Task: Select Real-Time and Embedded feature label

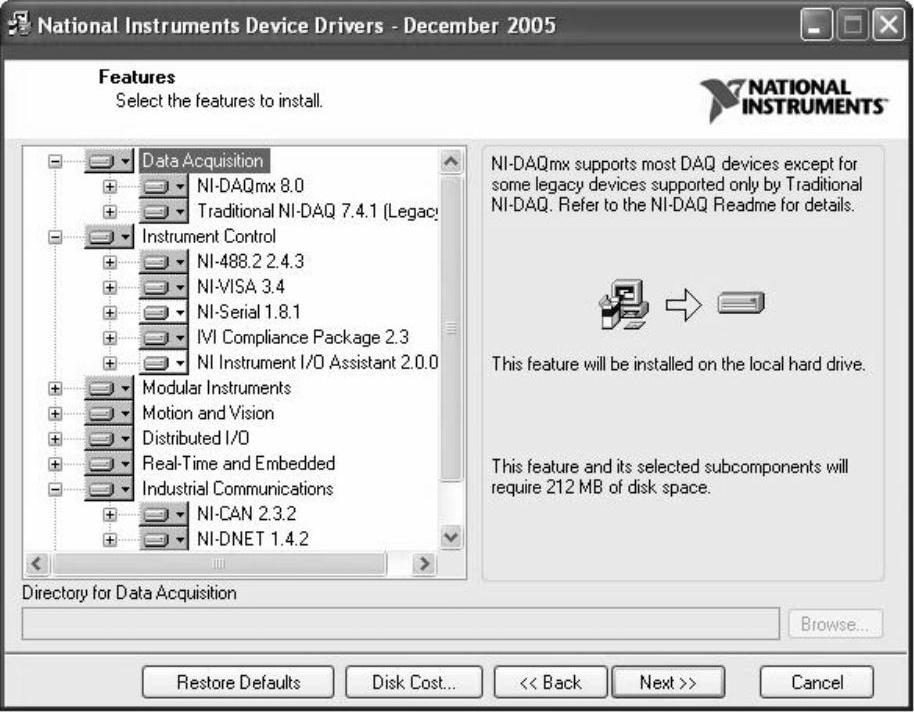Action: click(238, 463)
